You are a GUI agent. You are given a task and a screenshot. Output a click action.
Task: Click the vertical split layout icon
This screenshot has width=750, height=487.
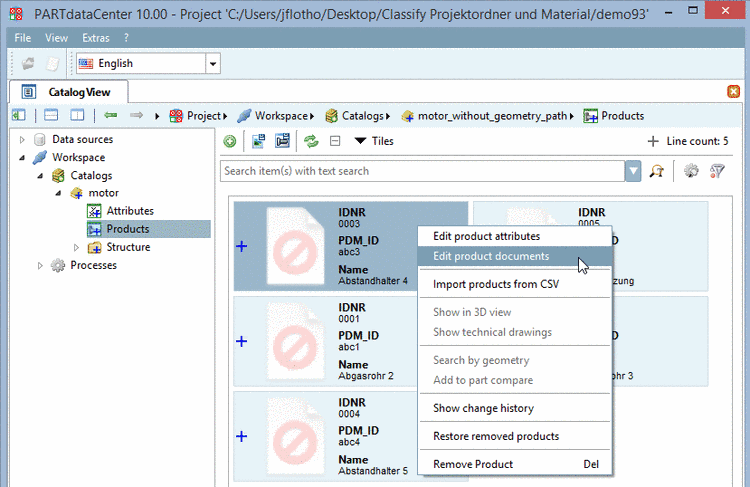click(76, 116)
